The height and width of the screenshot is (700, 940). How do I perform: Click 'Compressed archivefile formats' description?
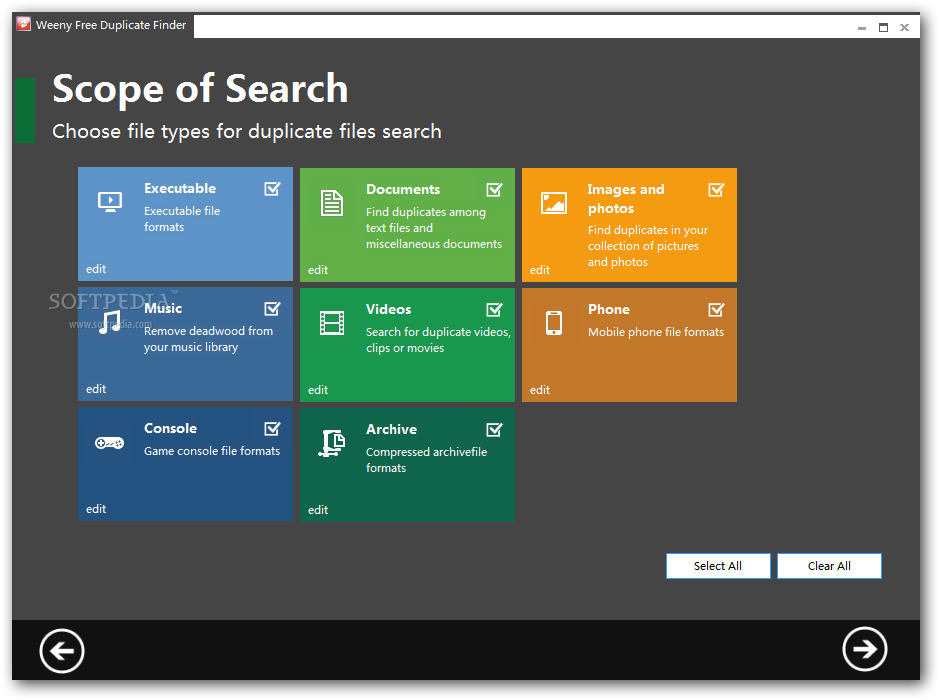426,460
